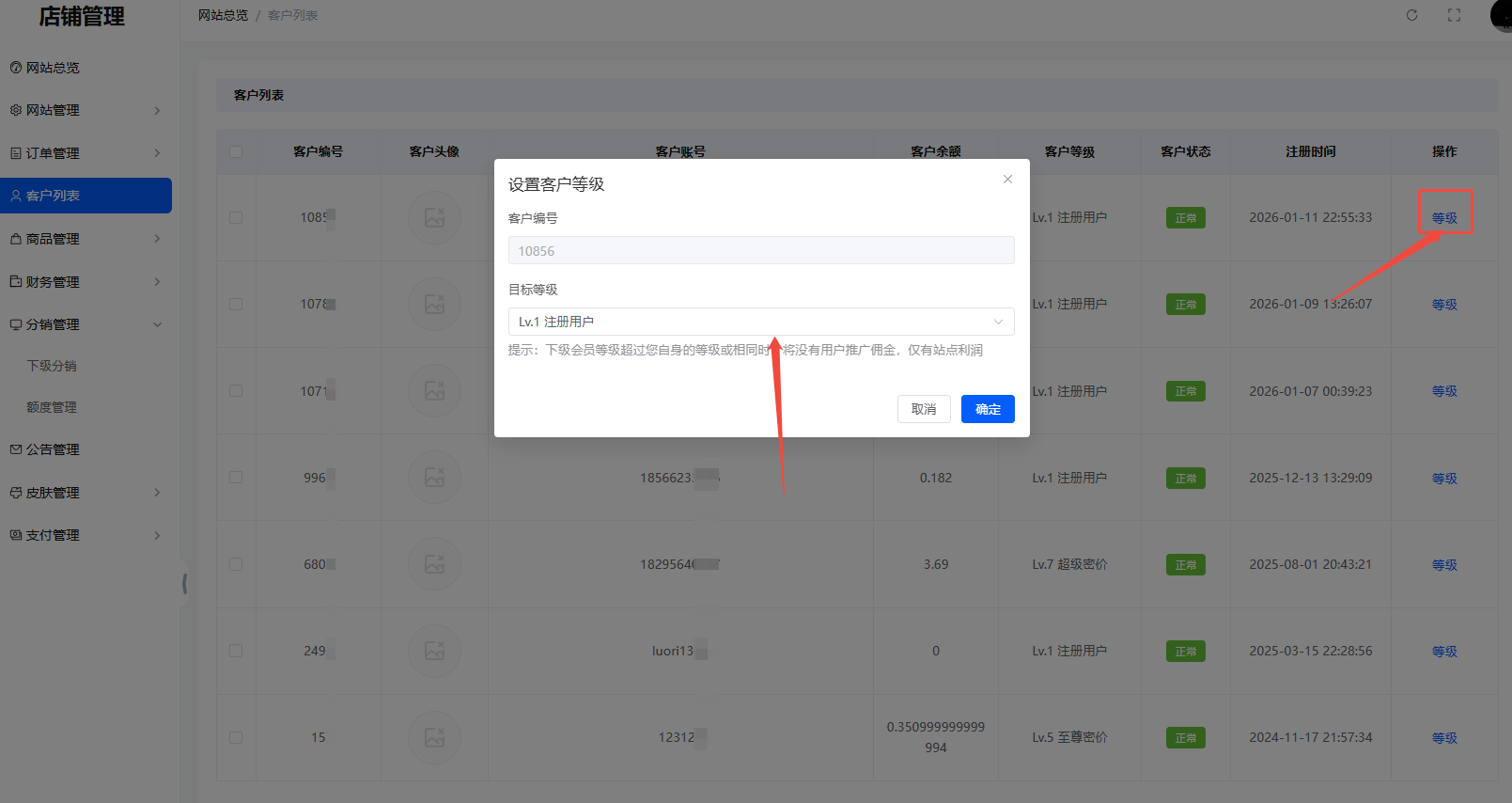Click avatar placeholder in Lv.7 超级密价 row
Viewport: 1512px width, 803px height.
[434, 564]
